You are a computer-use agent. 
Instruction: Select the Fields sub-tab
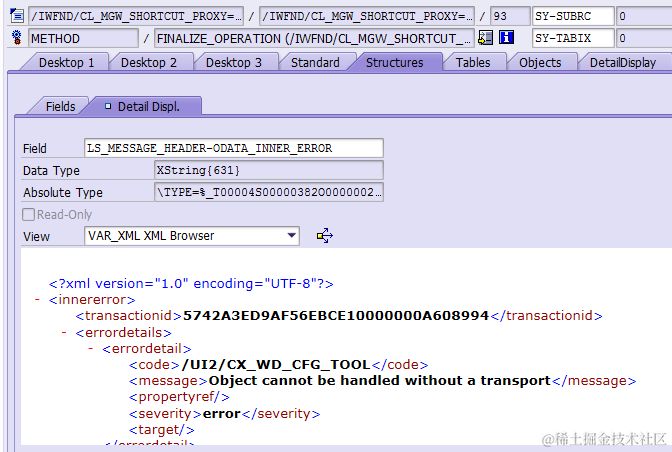[60, 106]
